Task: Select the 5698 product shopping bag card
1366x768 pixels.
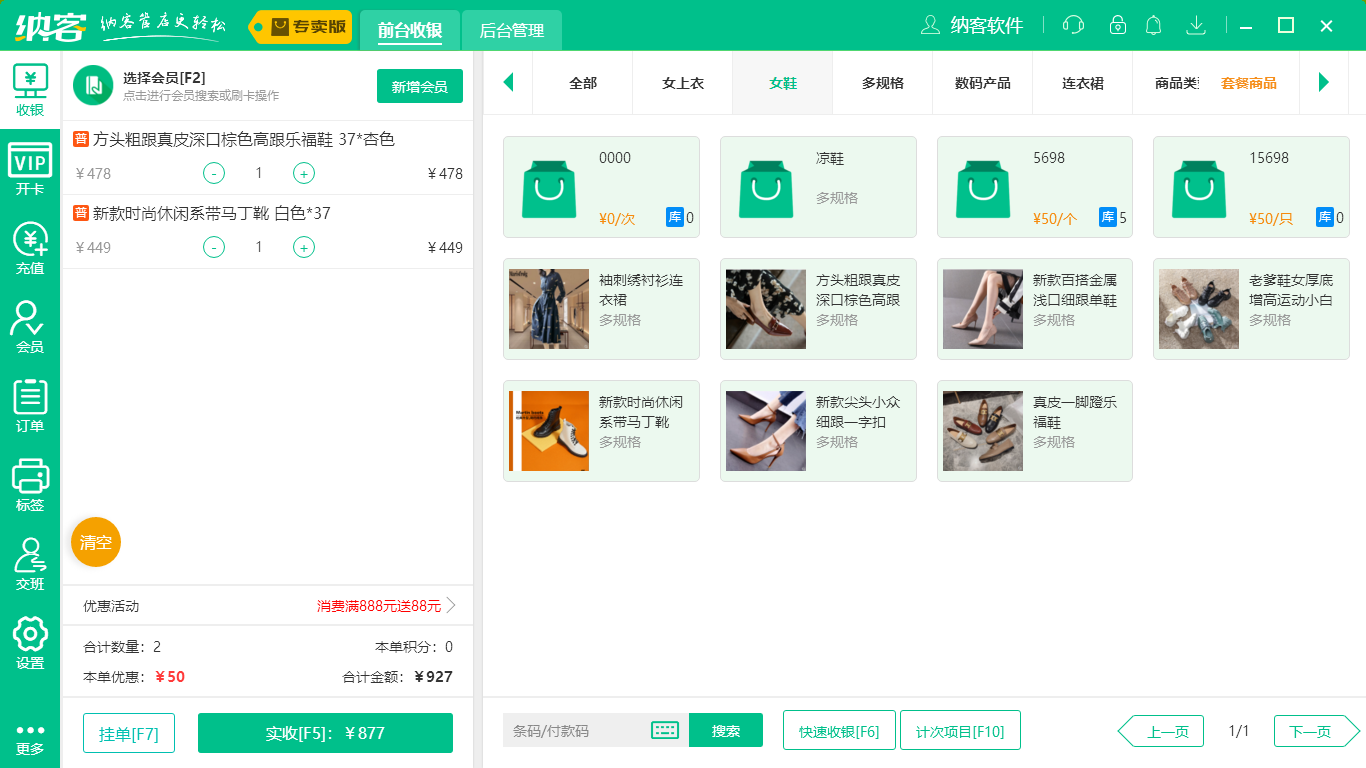Action: pos(1035,187)
